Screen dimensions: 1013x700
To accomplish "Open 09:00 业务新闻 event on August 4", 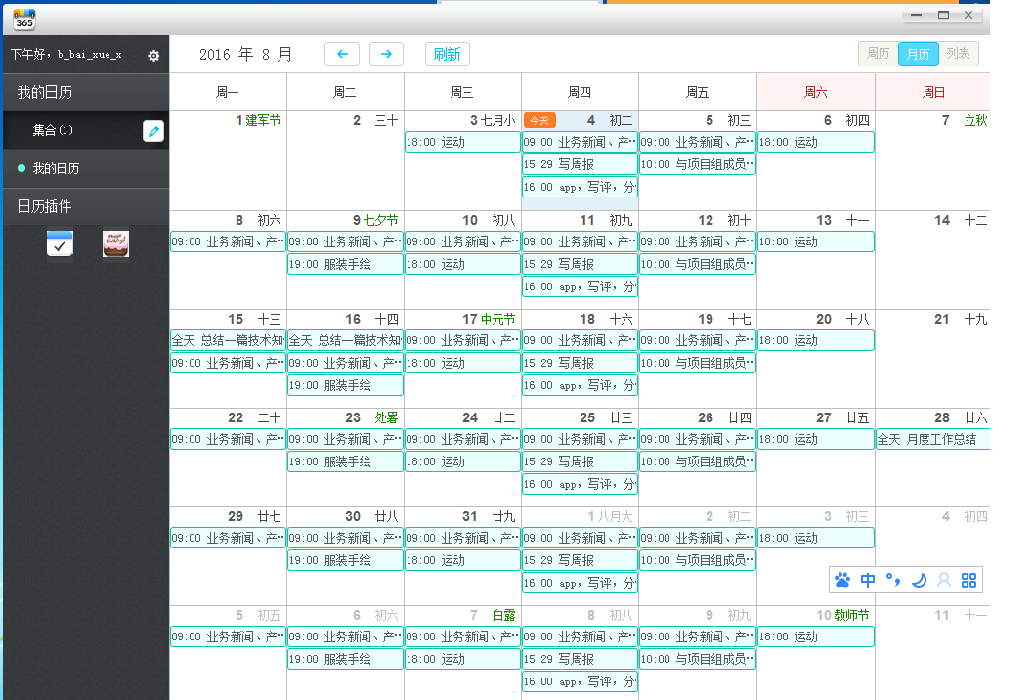I will click(580, 142).
